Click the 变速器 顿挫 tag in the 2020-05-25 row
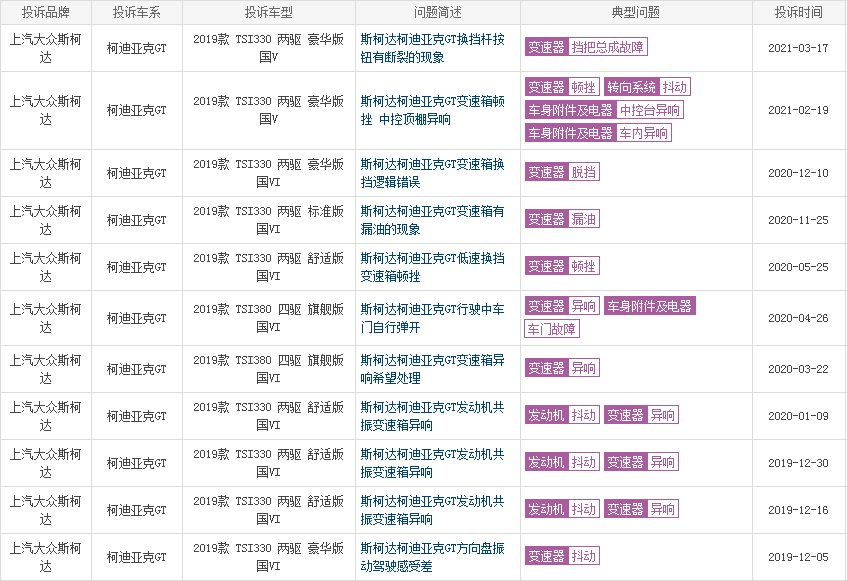 click(x=562, y=266)
